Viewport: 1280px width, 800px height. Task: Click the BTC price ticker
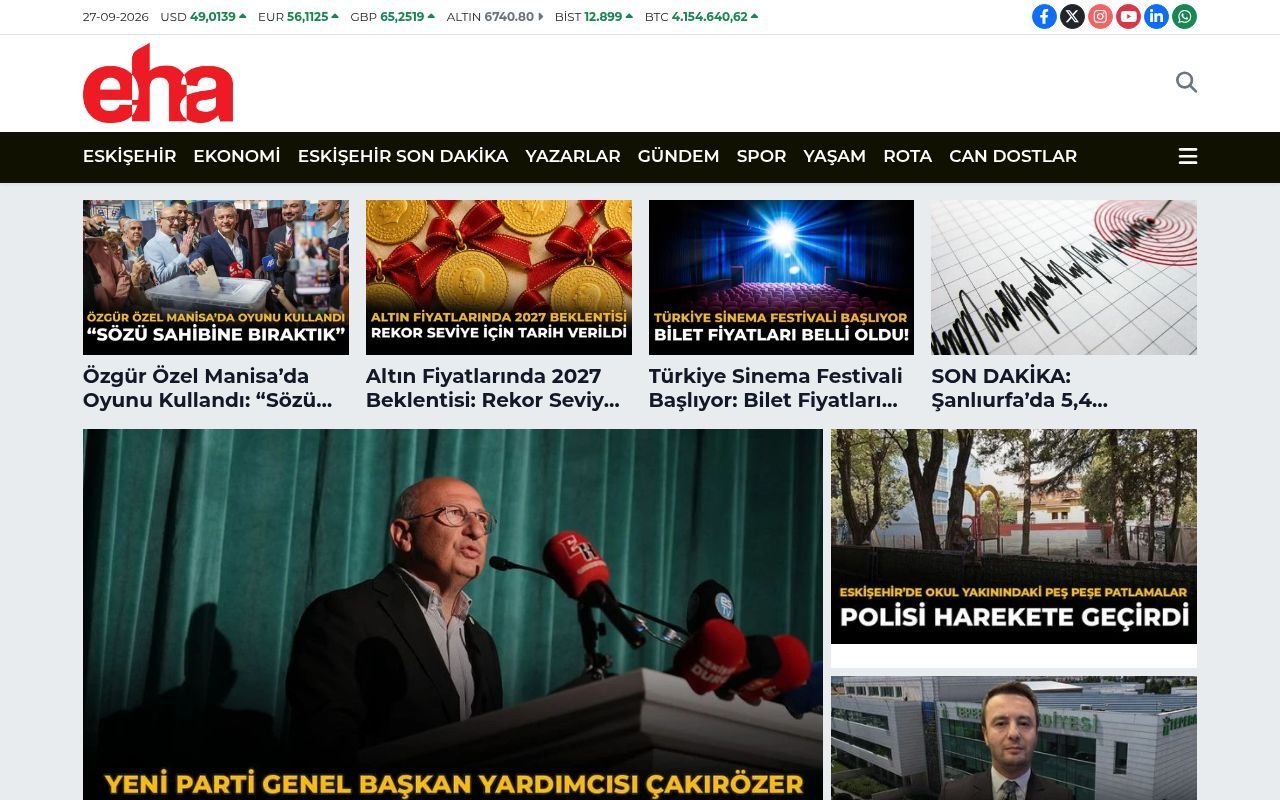pyautogui.click(x=701, y=17)
